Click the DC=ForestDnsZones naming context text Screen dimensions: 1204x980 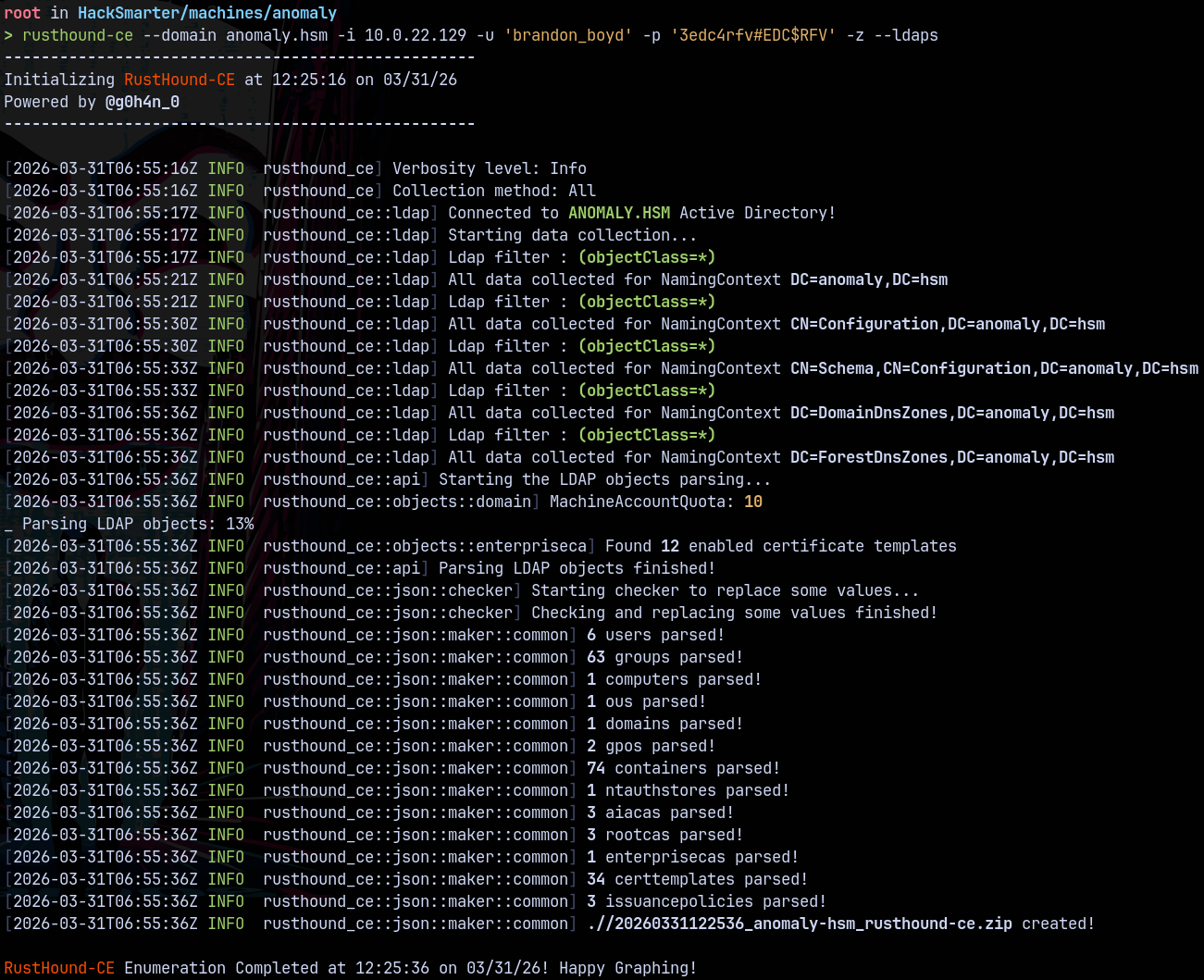(951, 457)
